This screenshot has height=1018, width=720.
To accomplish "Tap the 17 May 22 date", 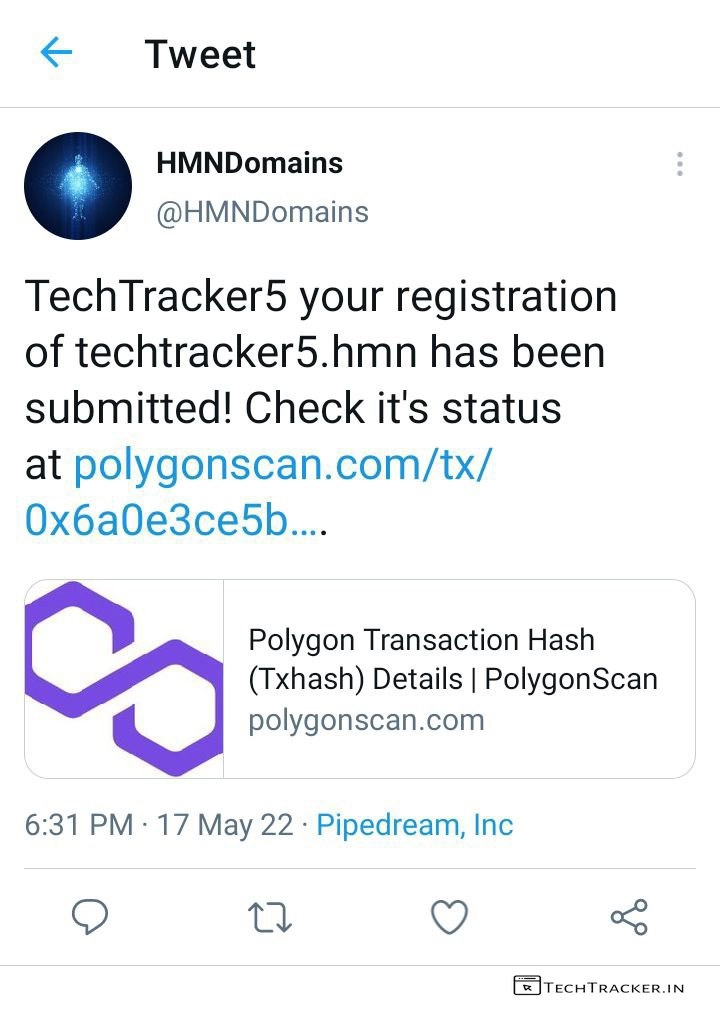I will tap(225, 825).
